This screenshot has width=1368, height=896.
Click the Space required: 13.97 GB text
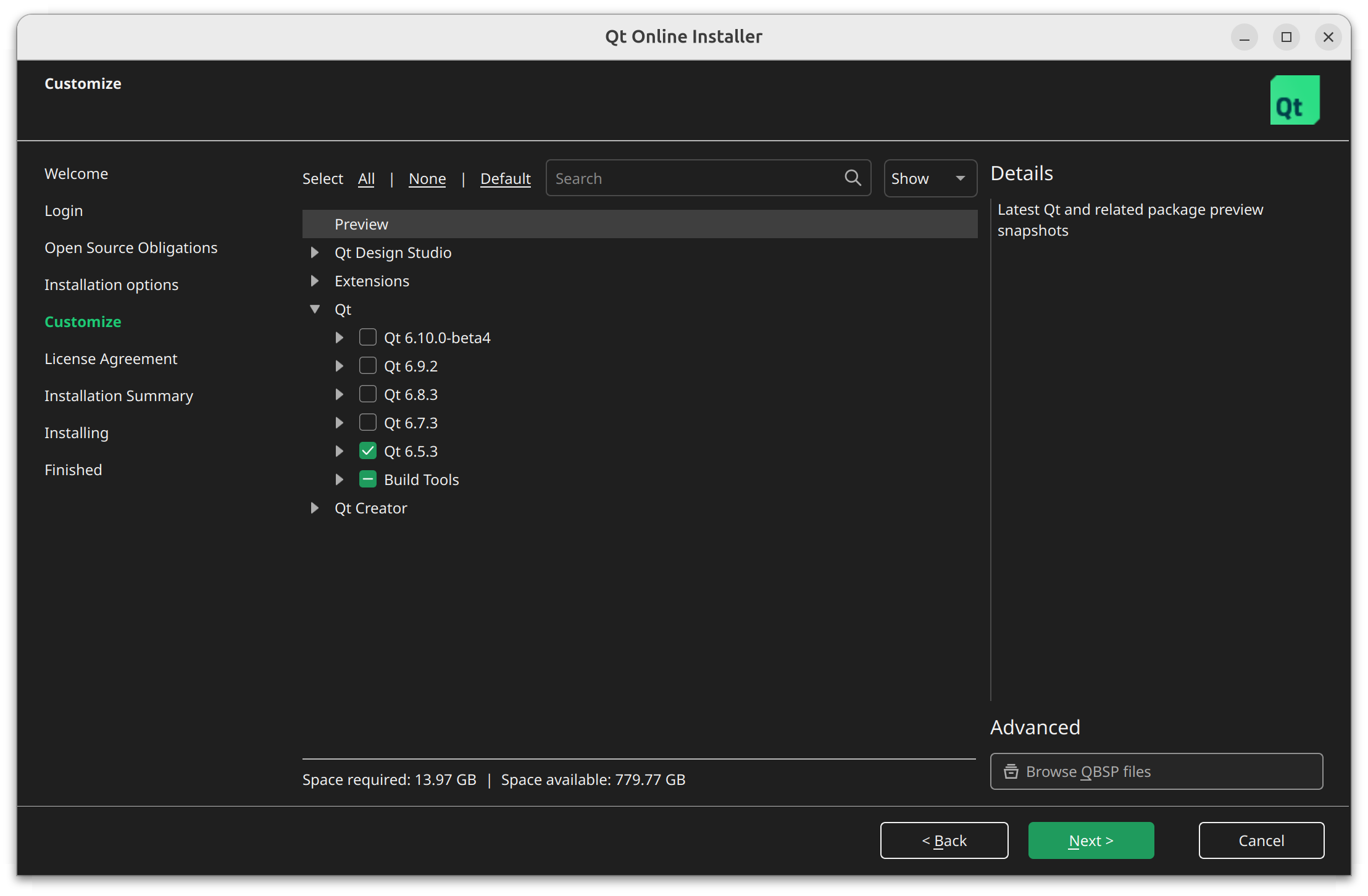389,779
